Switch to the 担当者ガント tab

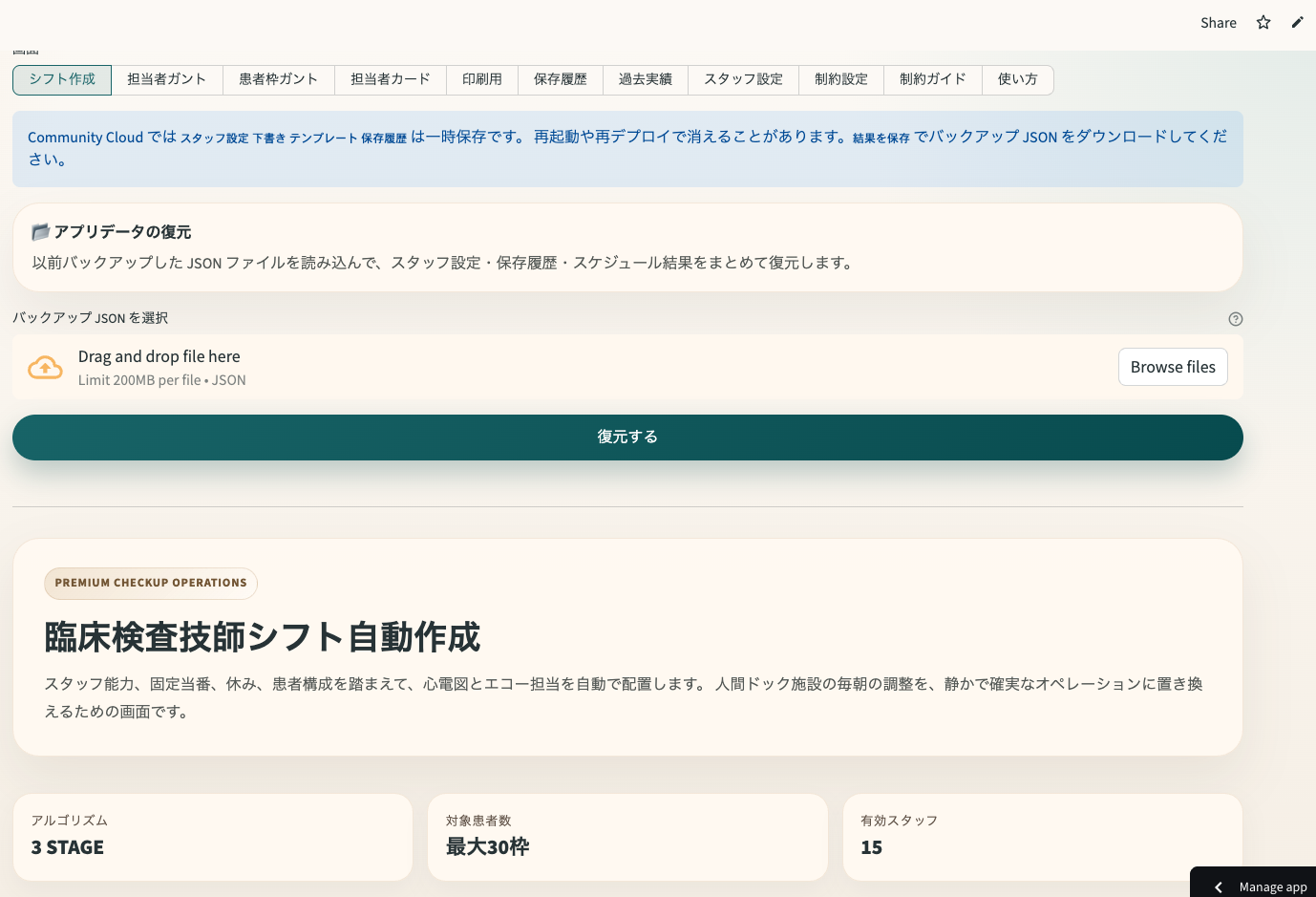[167, 79]
